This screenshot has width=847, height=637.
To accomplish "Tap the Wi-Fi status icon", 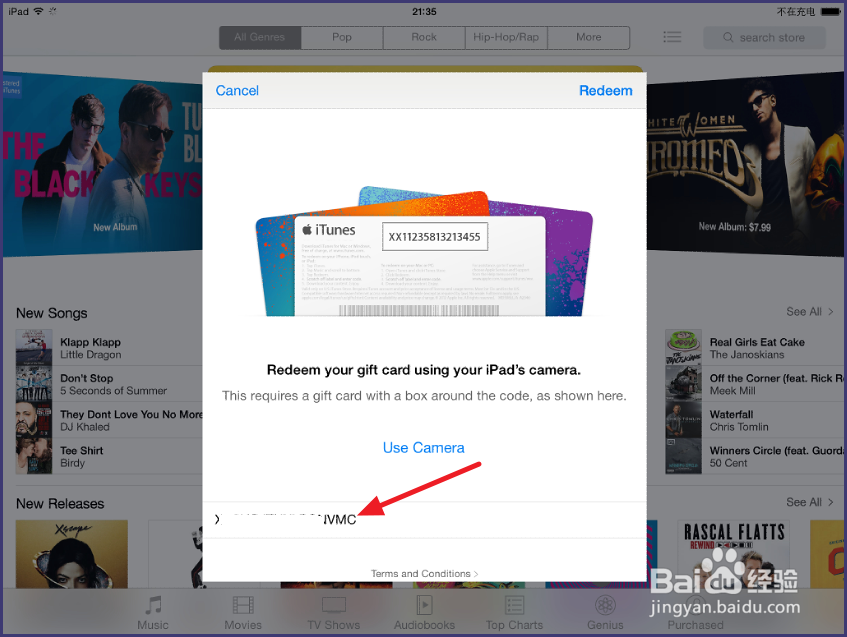I will click(x=38, y=11).
